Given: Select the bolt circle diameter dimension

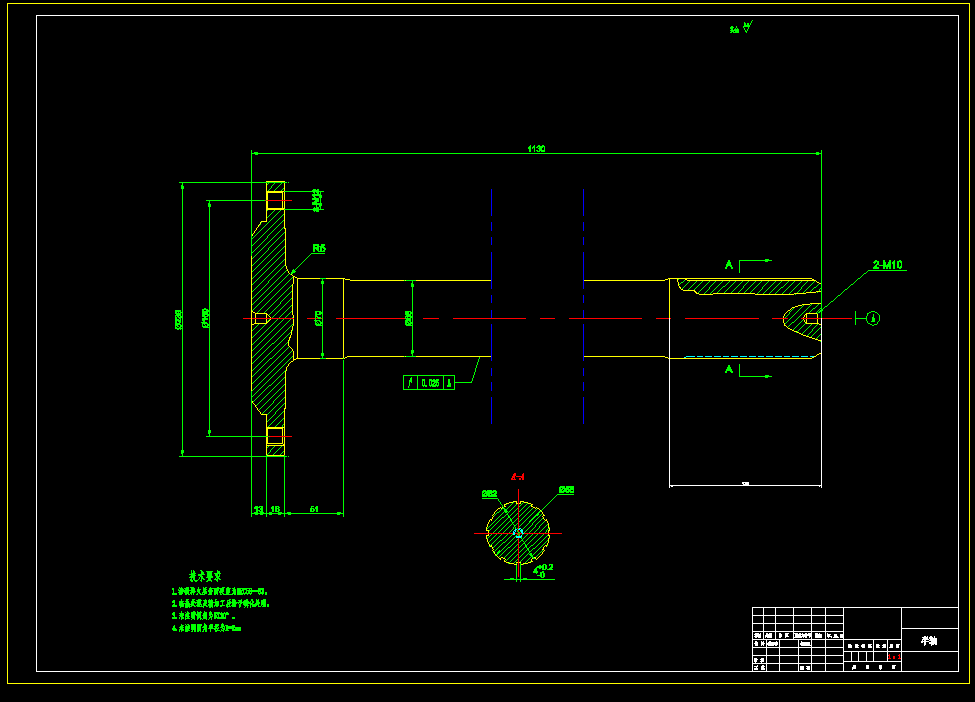Looking at the screenshot, I should pos(205,318).
